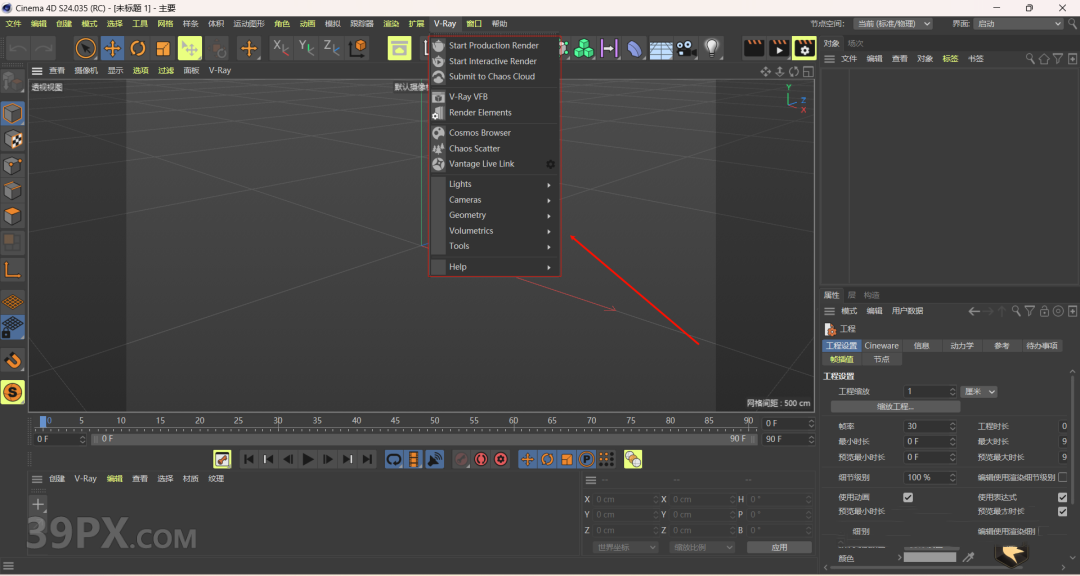Screen dimensions: 1080x576
Task: Activate the Move tool in top toolbar
Action: click(x=112, y=48)
